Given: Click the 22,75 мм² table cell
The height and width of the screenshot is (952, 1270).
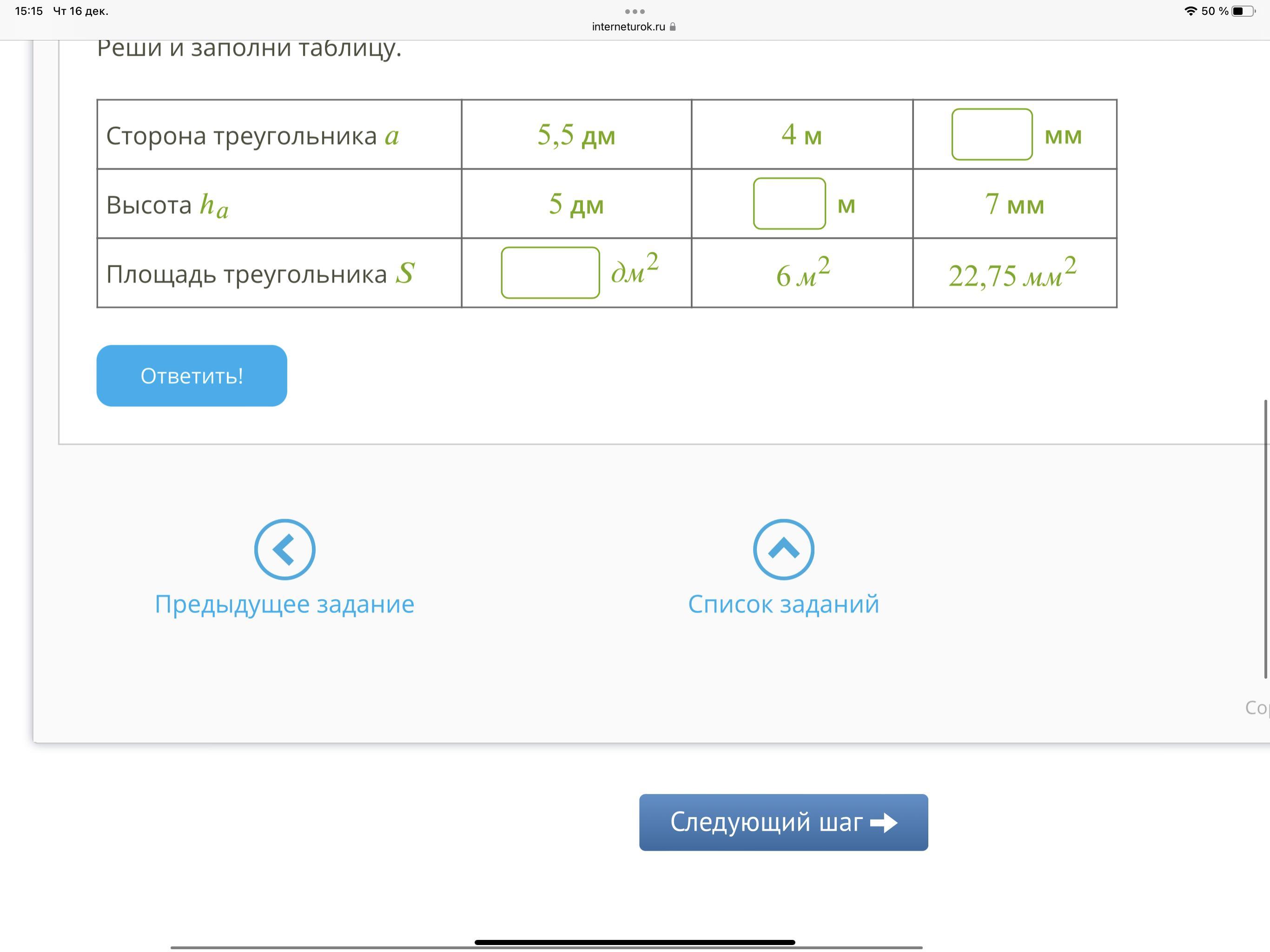Looking at the screenshot, I should click(x=1013, y=273).
